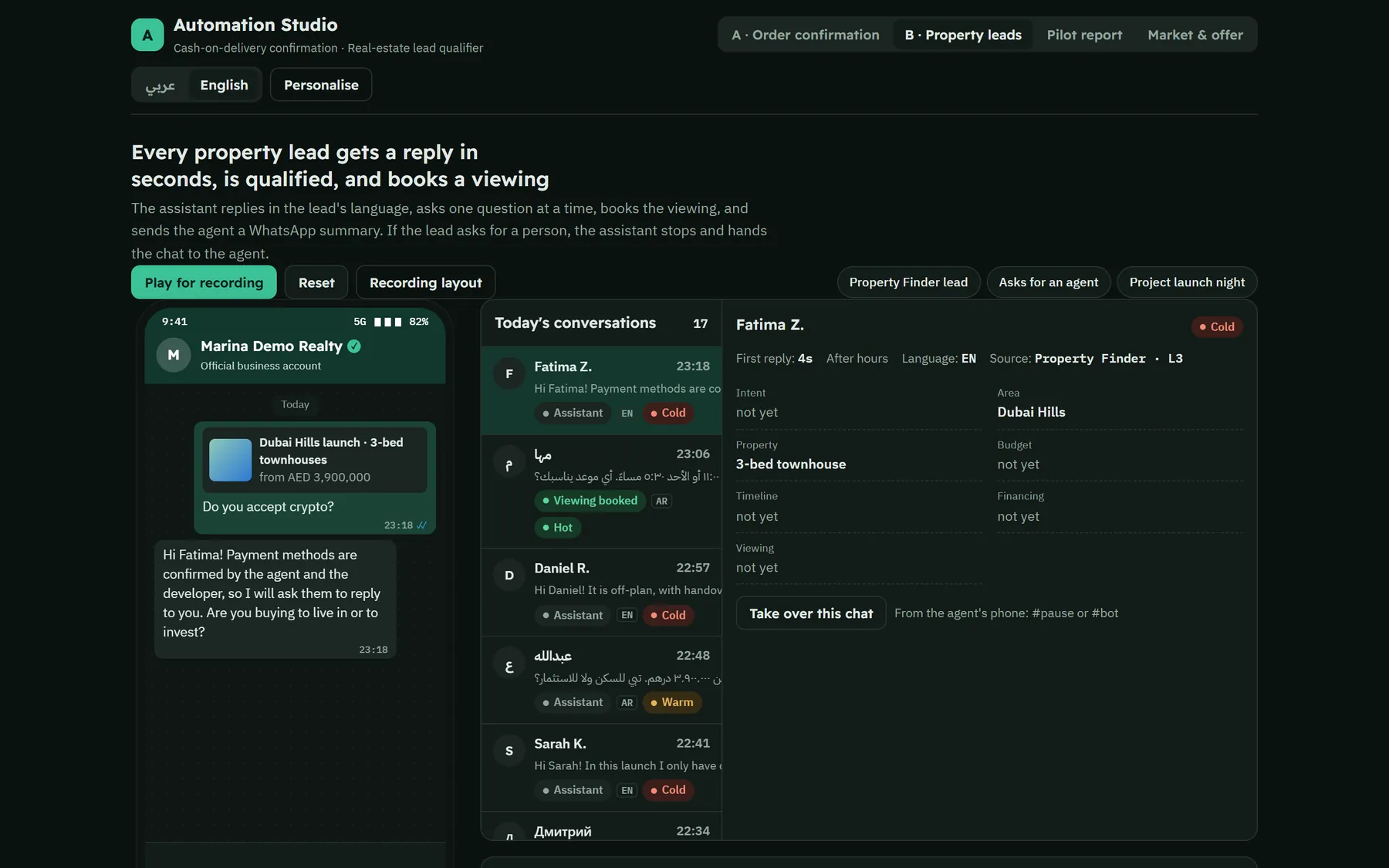This screenshot has width=1389, height=868.
Task: Click the verified badge next to Marina Demo Realty
Action: point(354,346)
